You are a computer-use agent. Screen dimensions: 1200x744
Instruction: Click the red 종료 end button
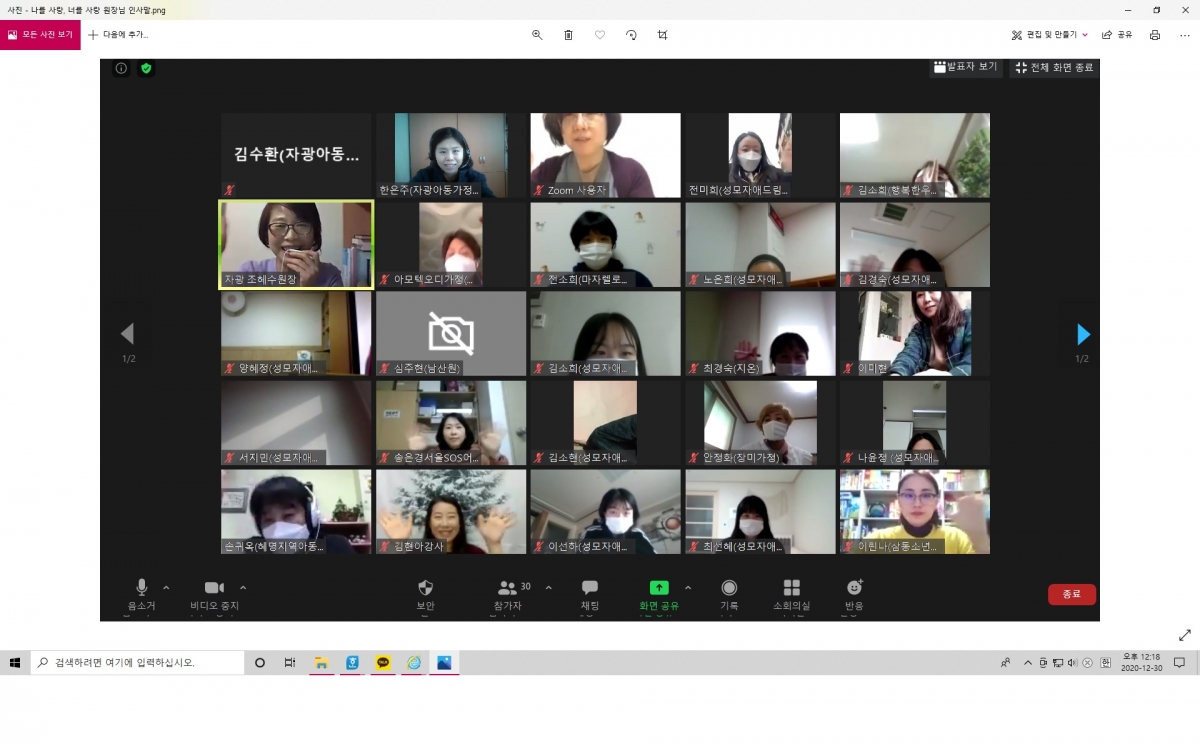pos(1071,594)
